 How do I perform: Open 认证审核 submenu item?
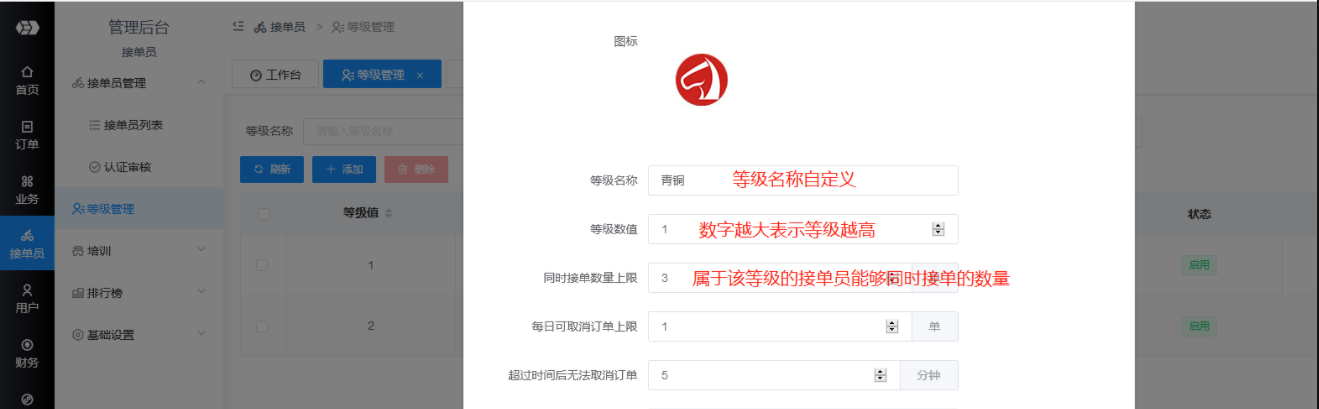click(139, 167)
